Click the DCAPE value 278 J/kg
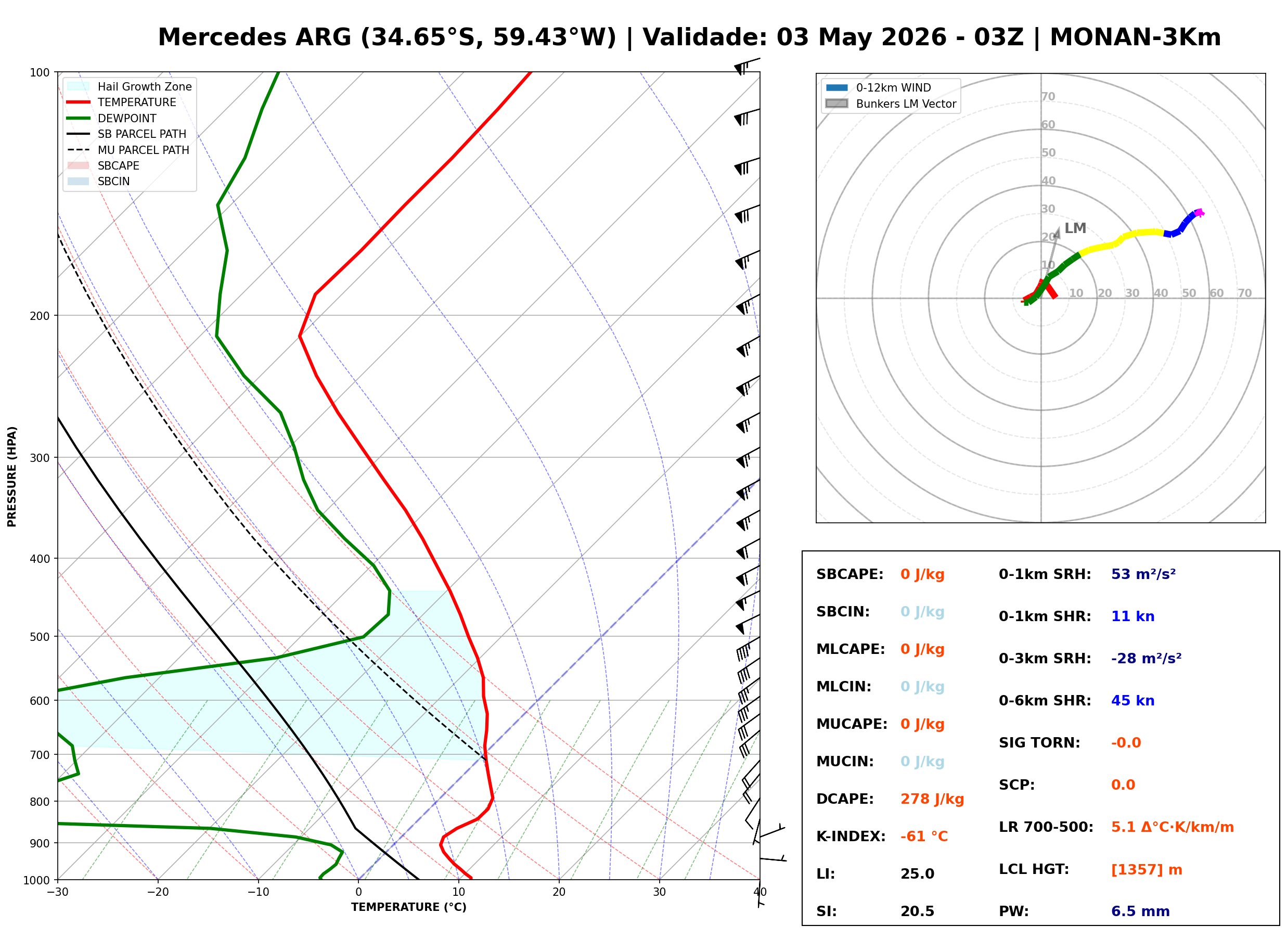This screenshot has width=1287, height=952. (x=932, y=799)
